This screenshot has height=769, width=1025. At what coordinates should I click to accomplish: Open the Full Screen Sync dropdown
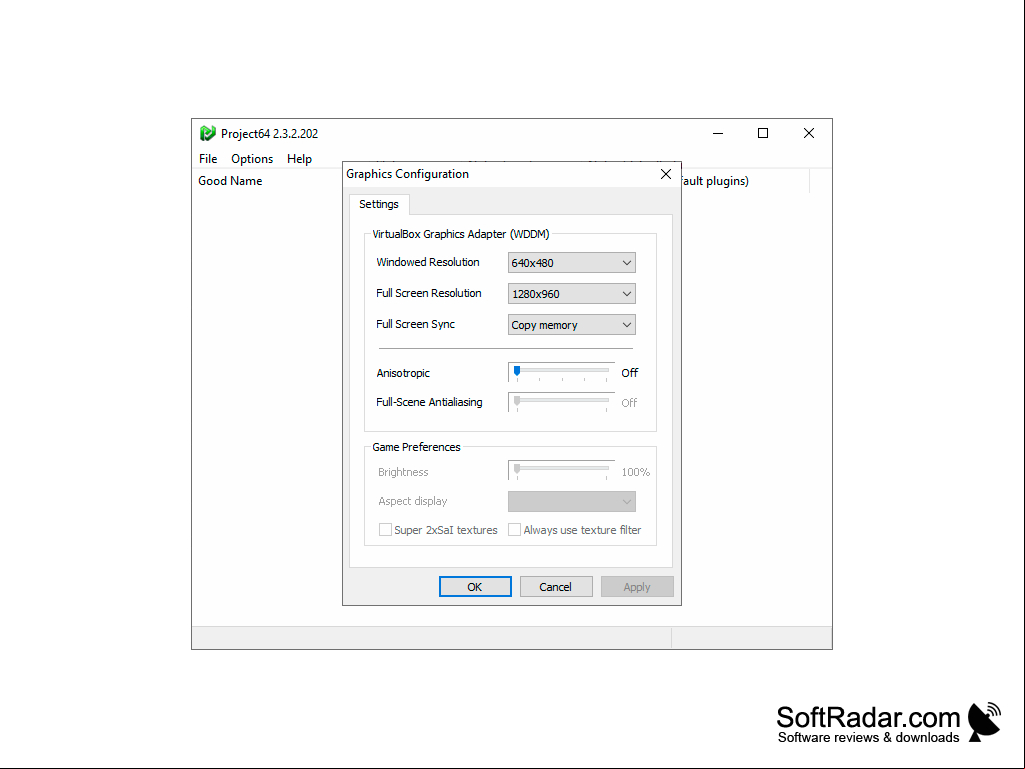point(571,325)
